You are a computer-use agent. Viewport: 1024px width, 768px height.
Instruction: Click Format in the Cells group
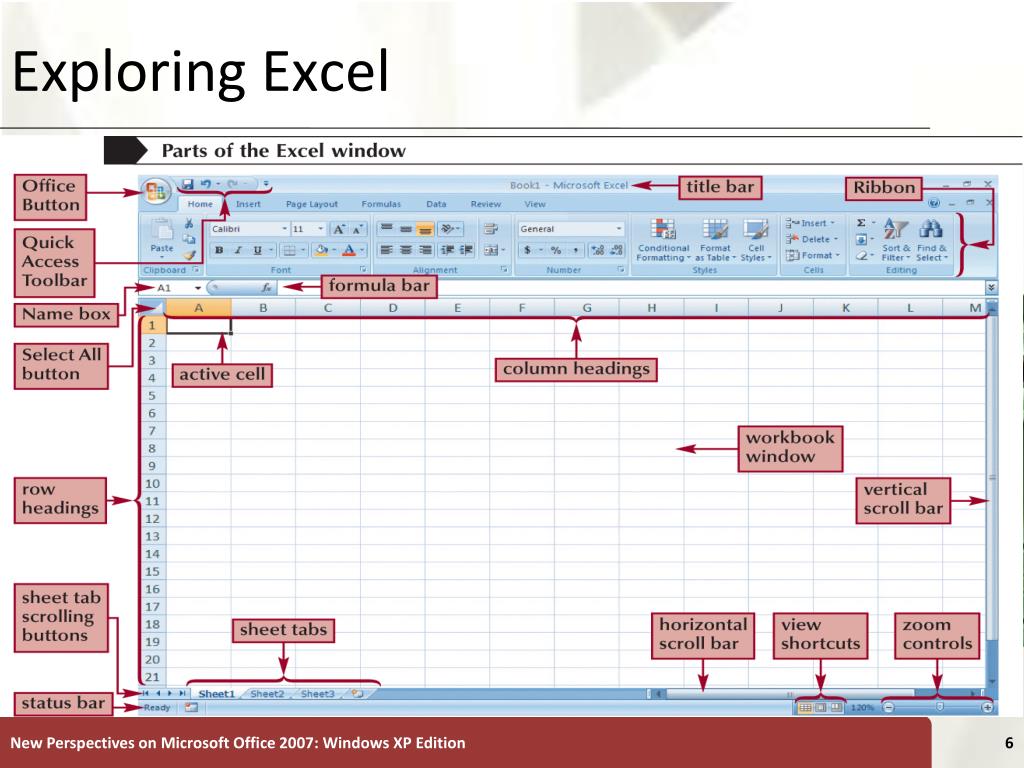tap(813, 255)
